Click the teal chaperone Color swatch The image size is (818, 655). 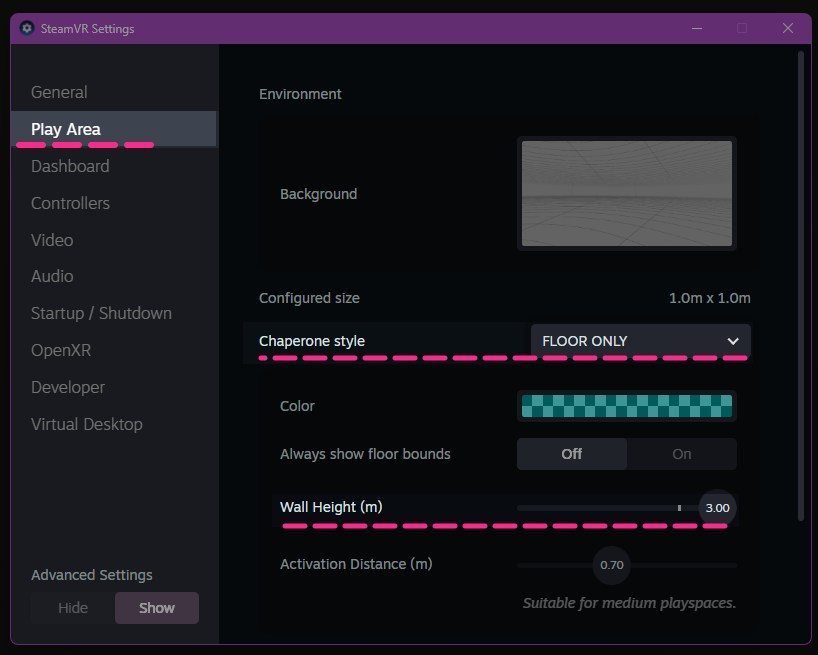[x=627, y=406]
